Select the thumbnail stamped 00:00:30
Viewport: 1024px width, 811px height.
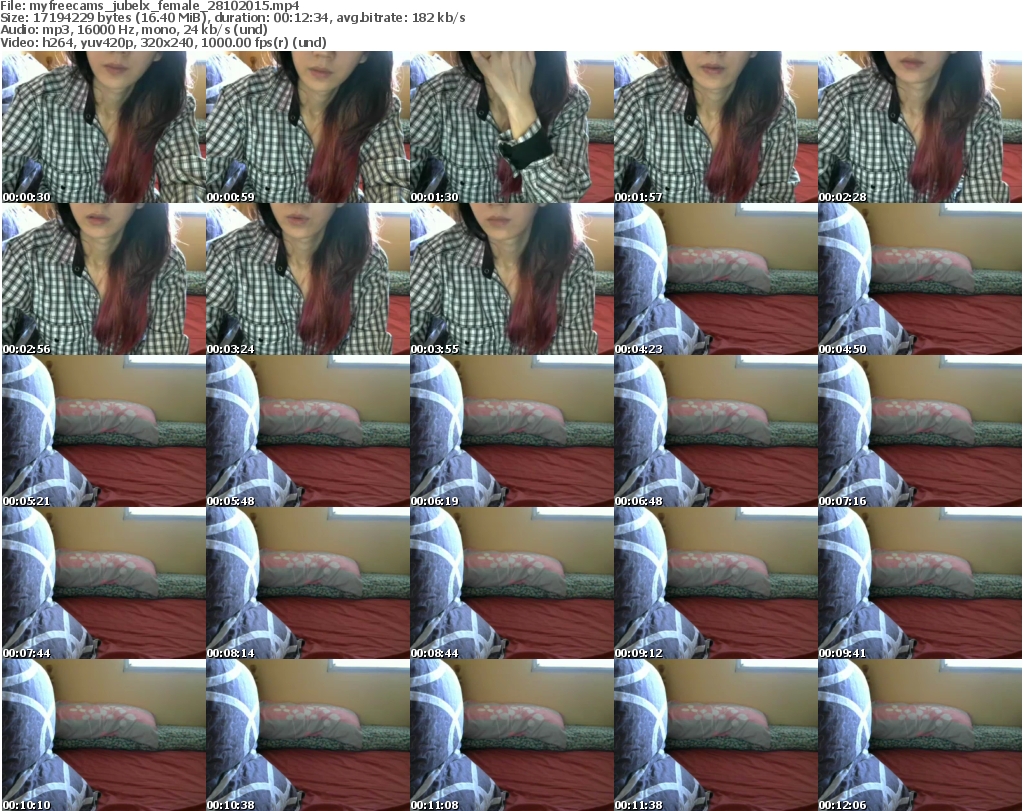tap(104, 127)
